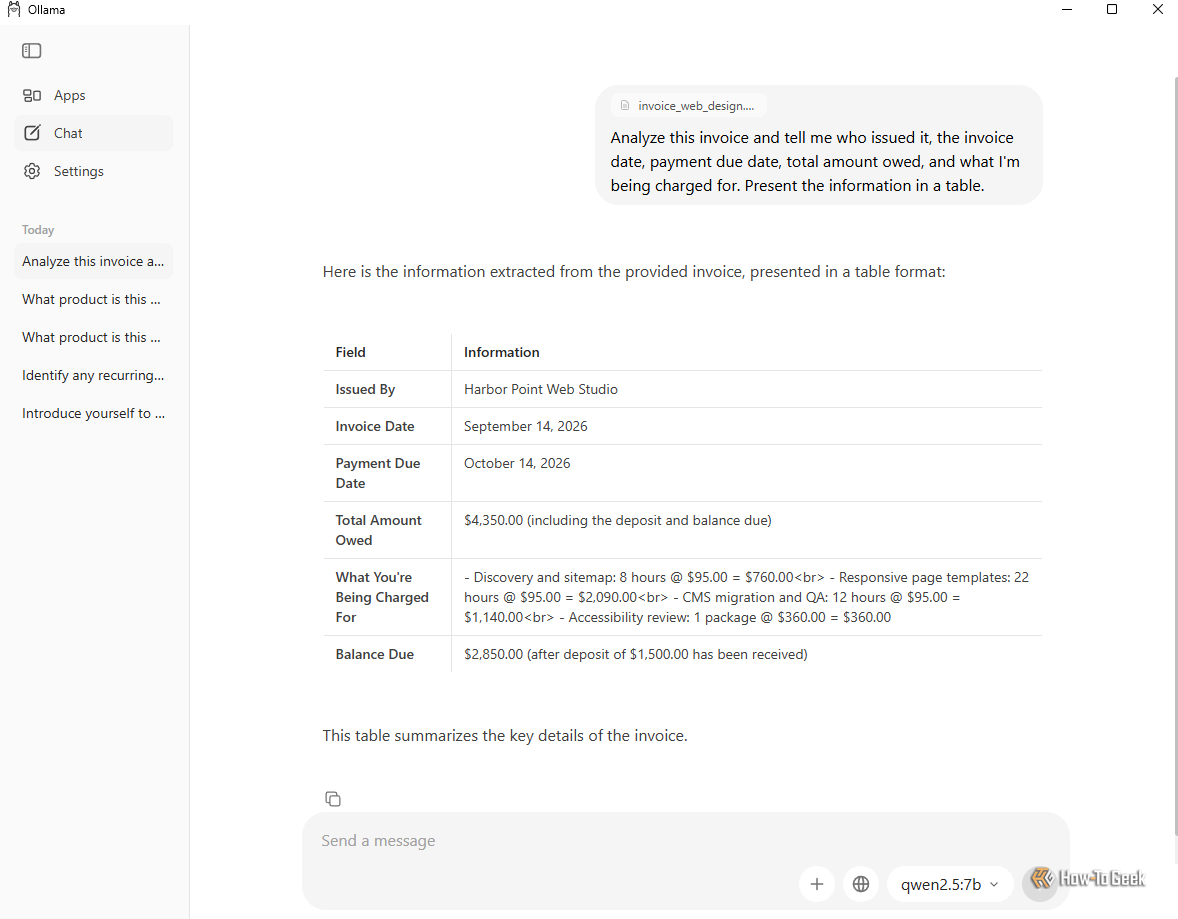This screenshot has height=919, width=1178.
Task: Open the Apps section
Action: [x=93, y=95]
